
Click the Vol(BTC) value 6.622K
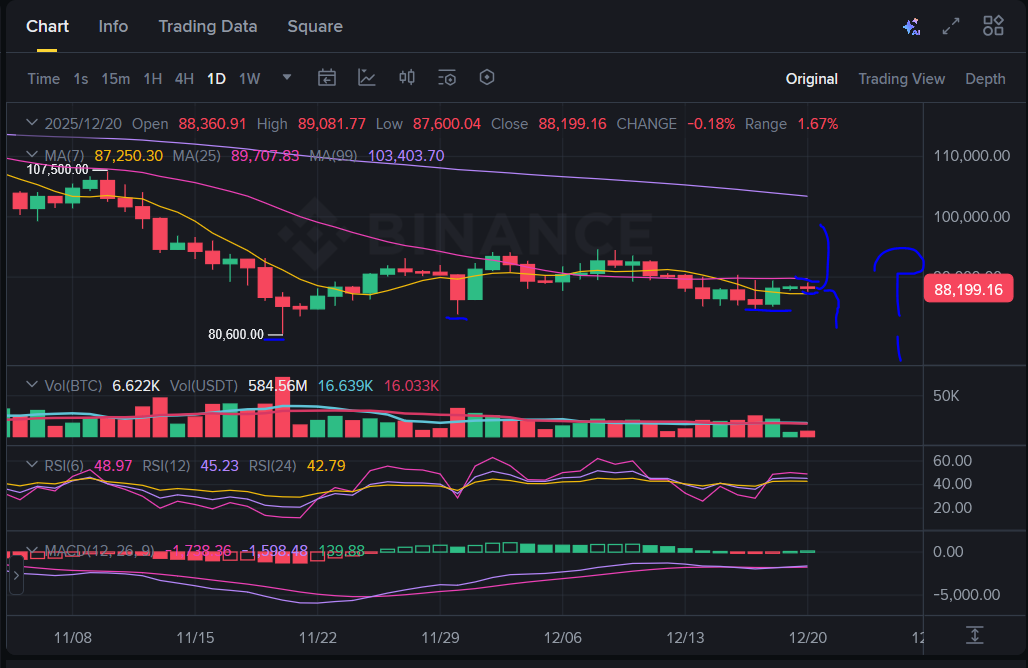pos(136,385)
